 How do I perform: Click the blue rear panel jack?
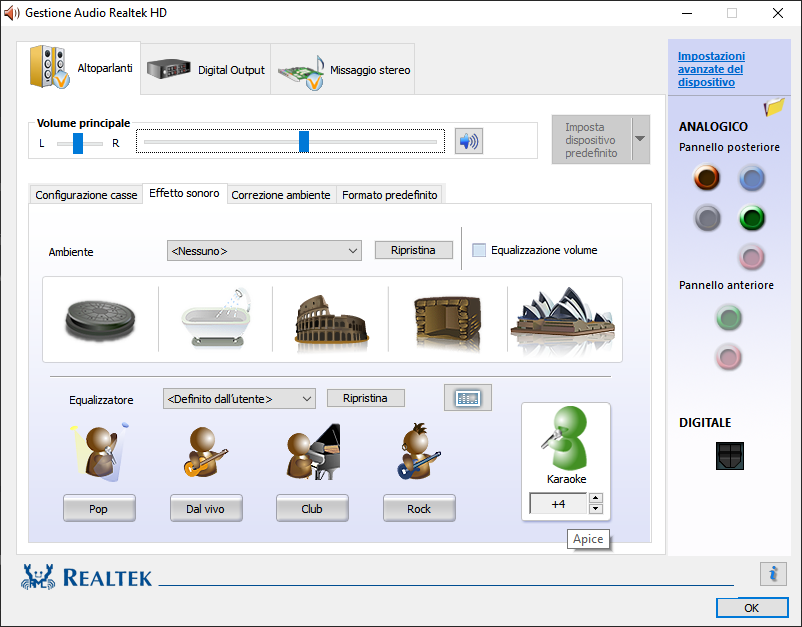pos(752,178)
